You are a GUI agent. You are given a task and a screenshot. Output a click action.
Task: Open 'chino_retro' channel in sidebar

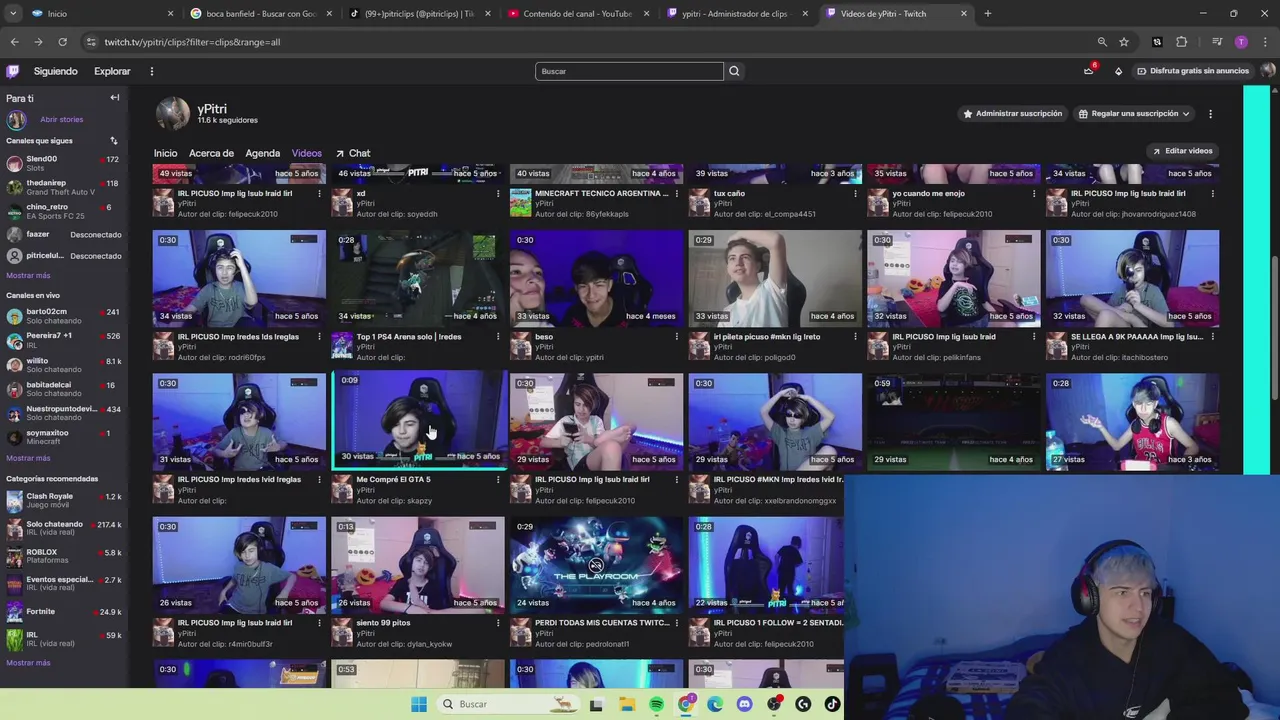point(62,211)
